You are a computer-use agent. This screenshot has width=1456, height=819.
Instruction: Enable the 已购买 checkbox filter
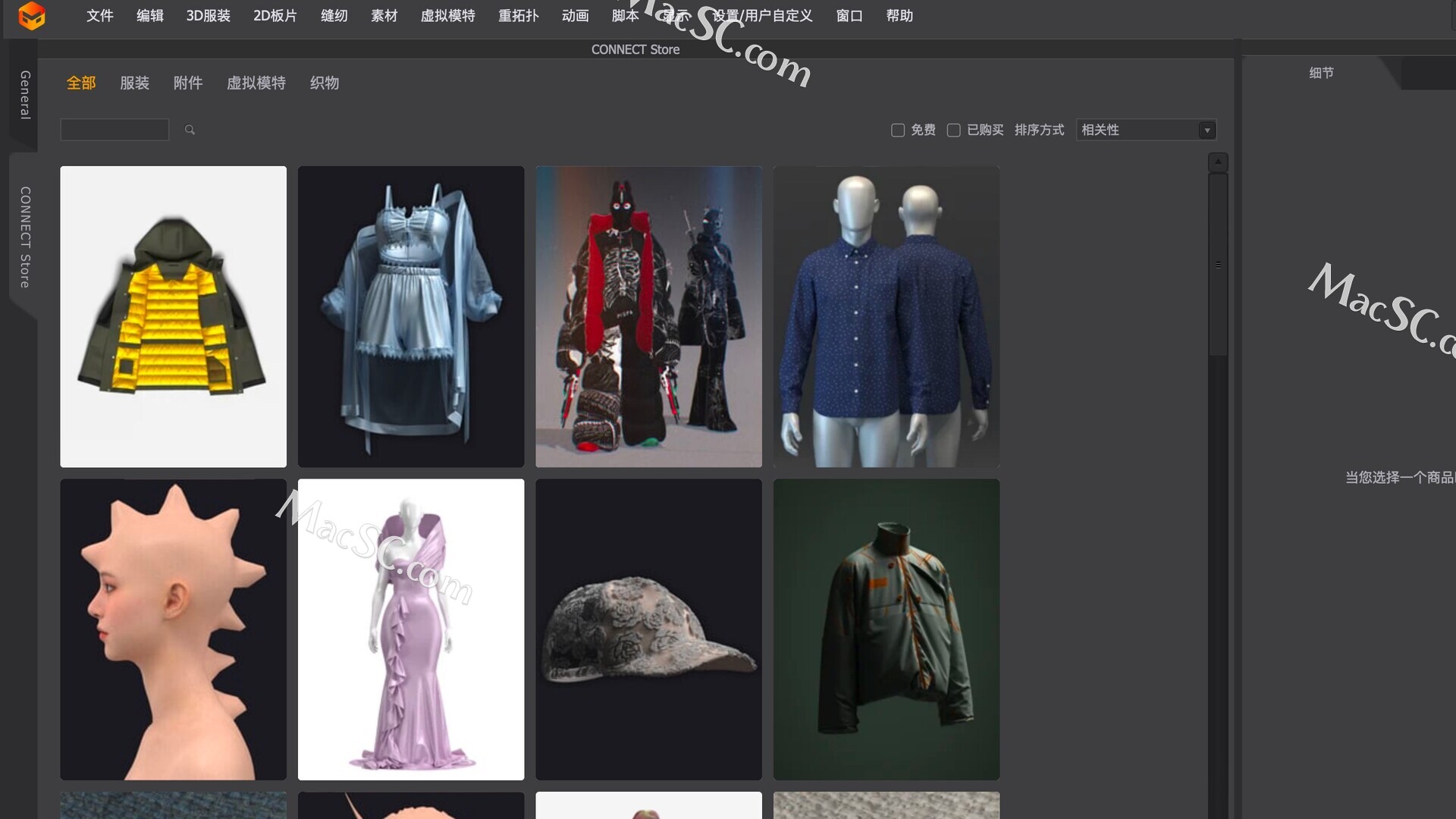click(954, 130)
